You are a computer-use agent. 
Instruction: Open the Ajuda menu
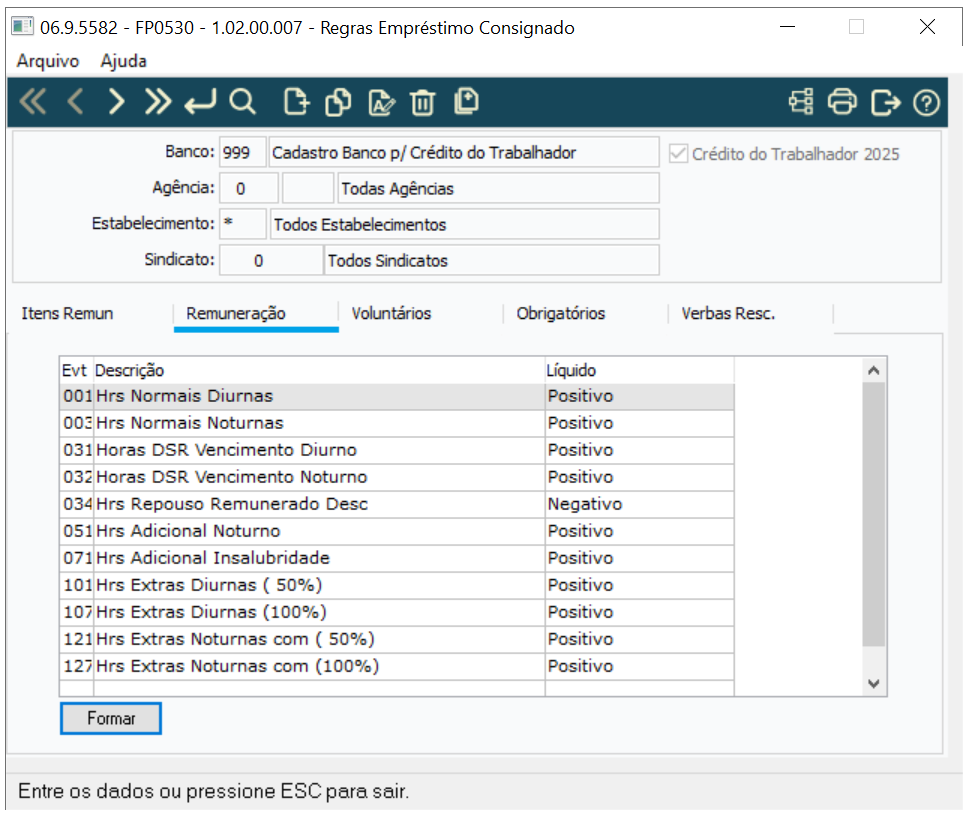pyautogui.click(x=124, y=61)
